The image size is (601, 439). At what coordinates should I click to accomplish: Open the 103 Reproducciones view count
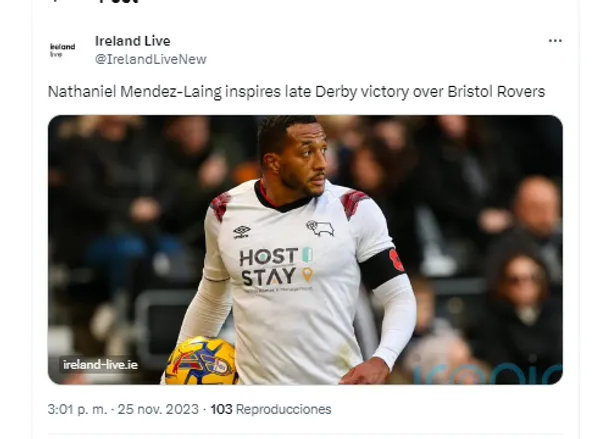tap(271, 409)
